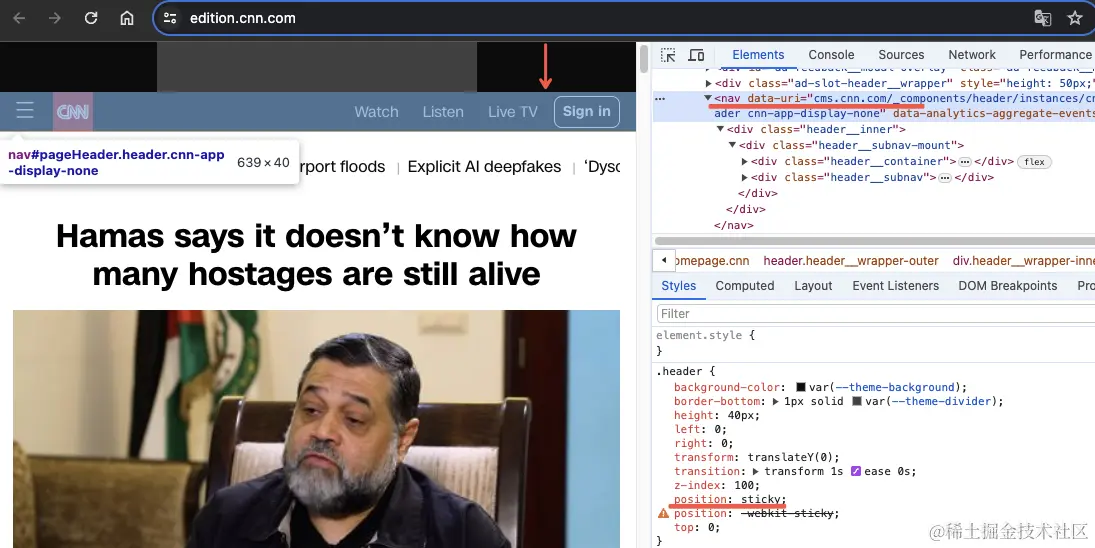Open the Hamas hostages headline article

[x=316, y=254]
